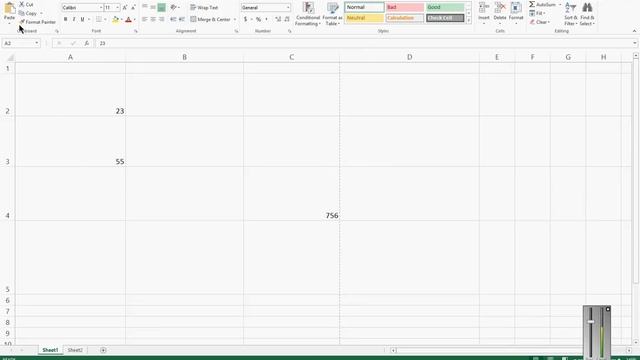640x360 pixels.
Task: Apply the red font color
Action: (129, 19)
